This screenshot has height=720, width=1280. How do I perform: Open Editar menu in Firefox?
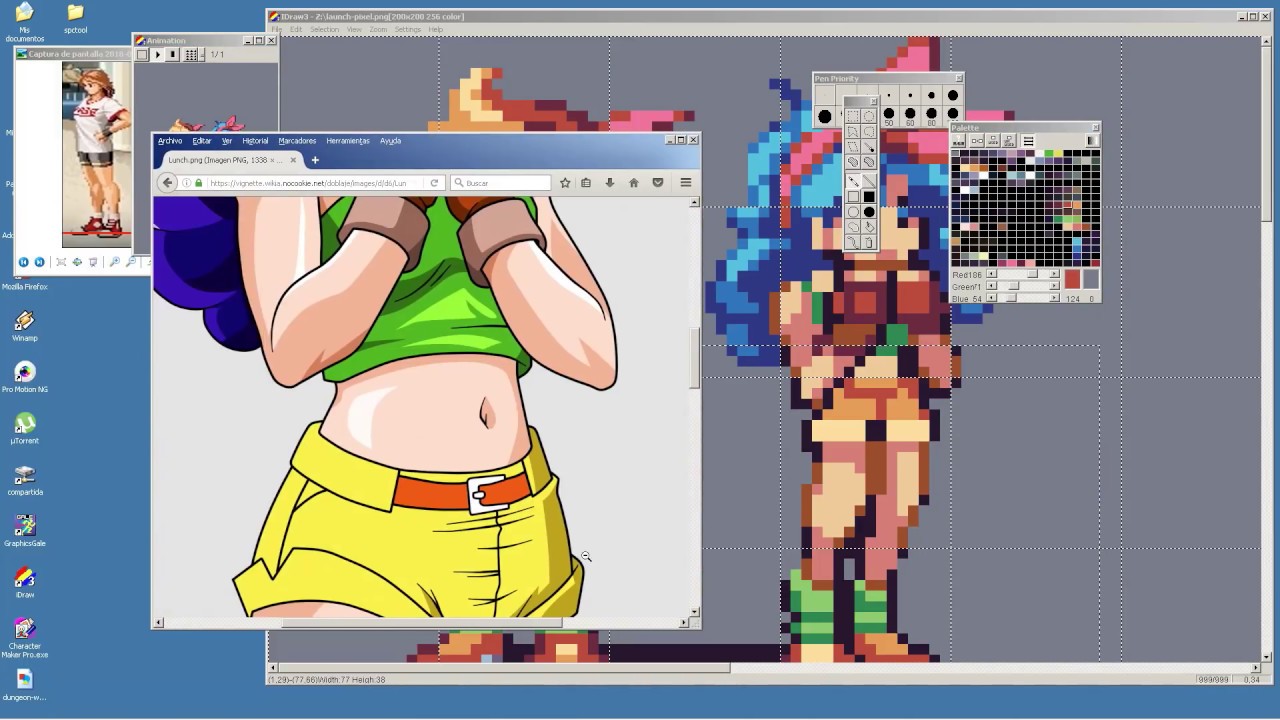tap(201, 141)
